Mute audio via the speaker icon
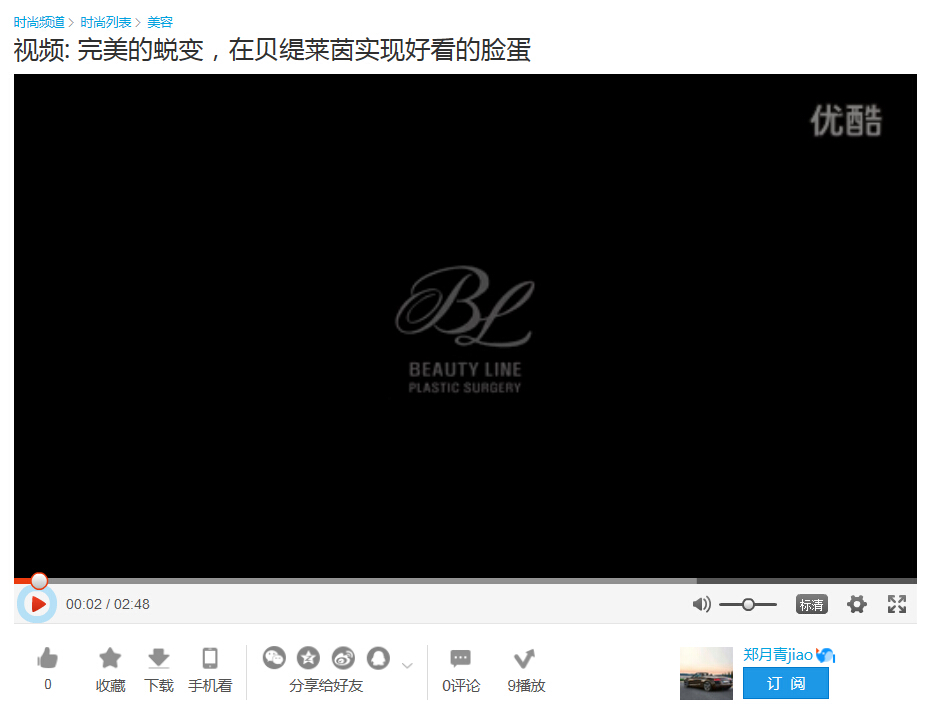 701,605
